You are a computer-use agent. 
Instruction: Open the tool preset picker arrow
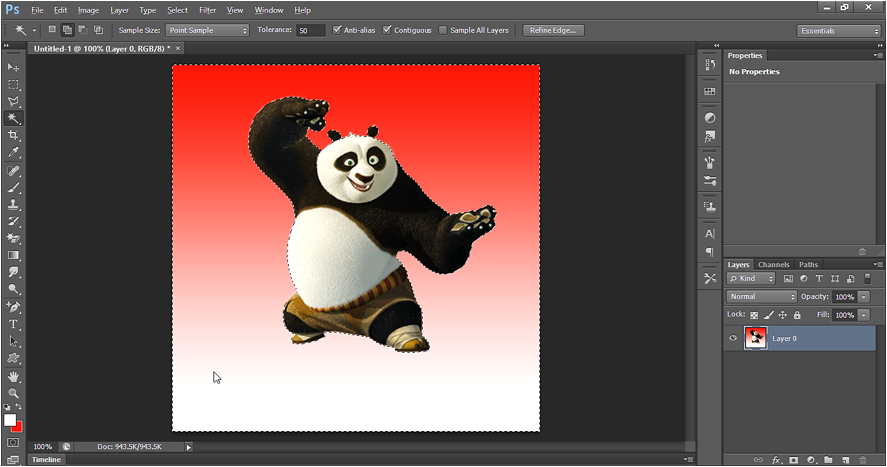34,31
